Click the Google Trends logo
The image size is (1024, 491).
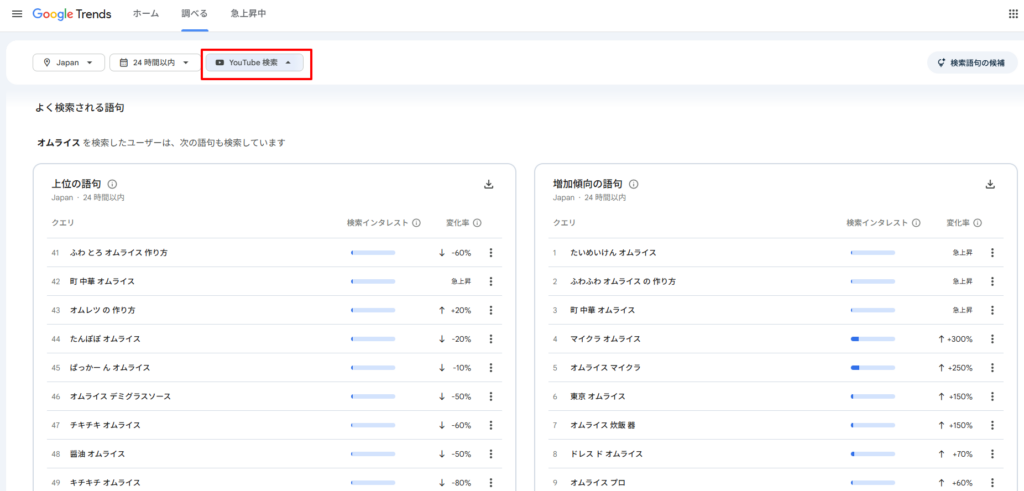coord(72,14)
